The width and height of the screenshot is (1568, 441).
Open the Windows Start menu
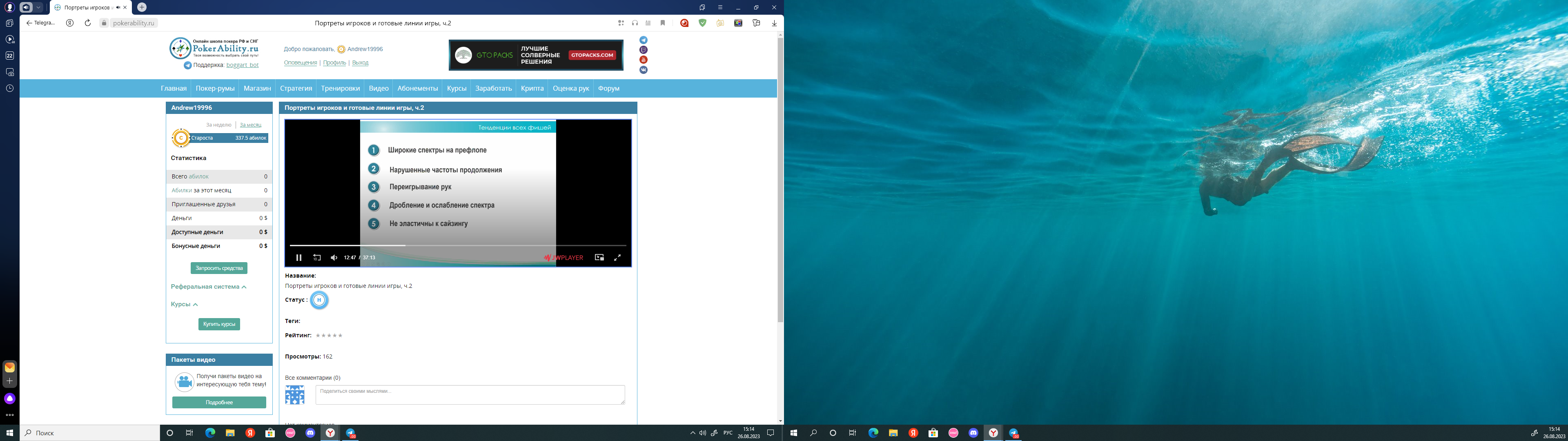point(10,433)
